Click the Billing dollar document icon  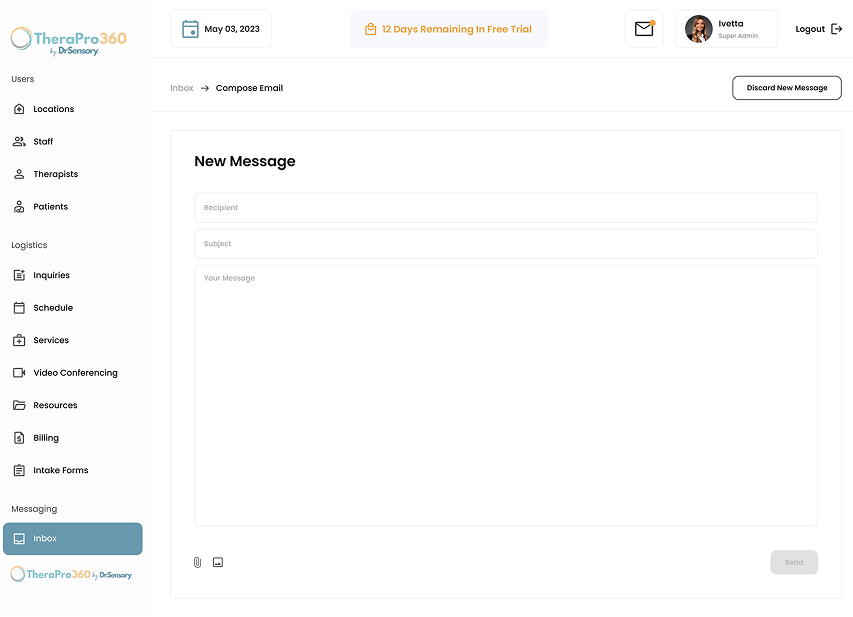[19, 438]
